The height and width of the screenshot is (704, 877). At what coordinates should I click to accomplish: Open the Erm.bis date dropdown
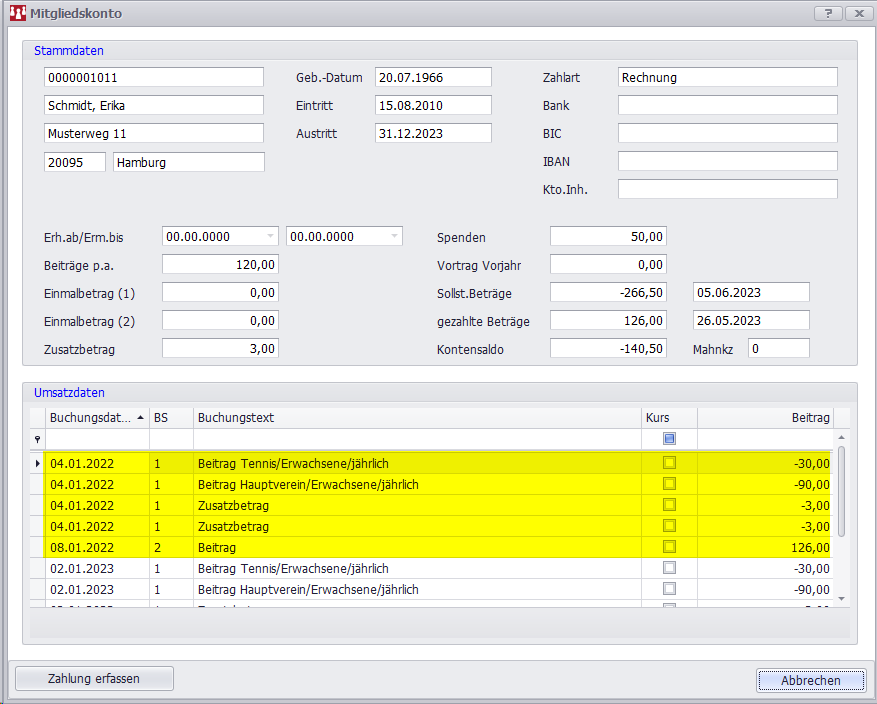[x=394, y=237]
